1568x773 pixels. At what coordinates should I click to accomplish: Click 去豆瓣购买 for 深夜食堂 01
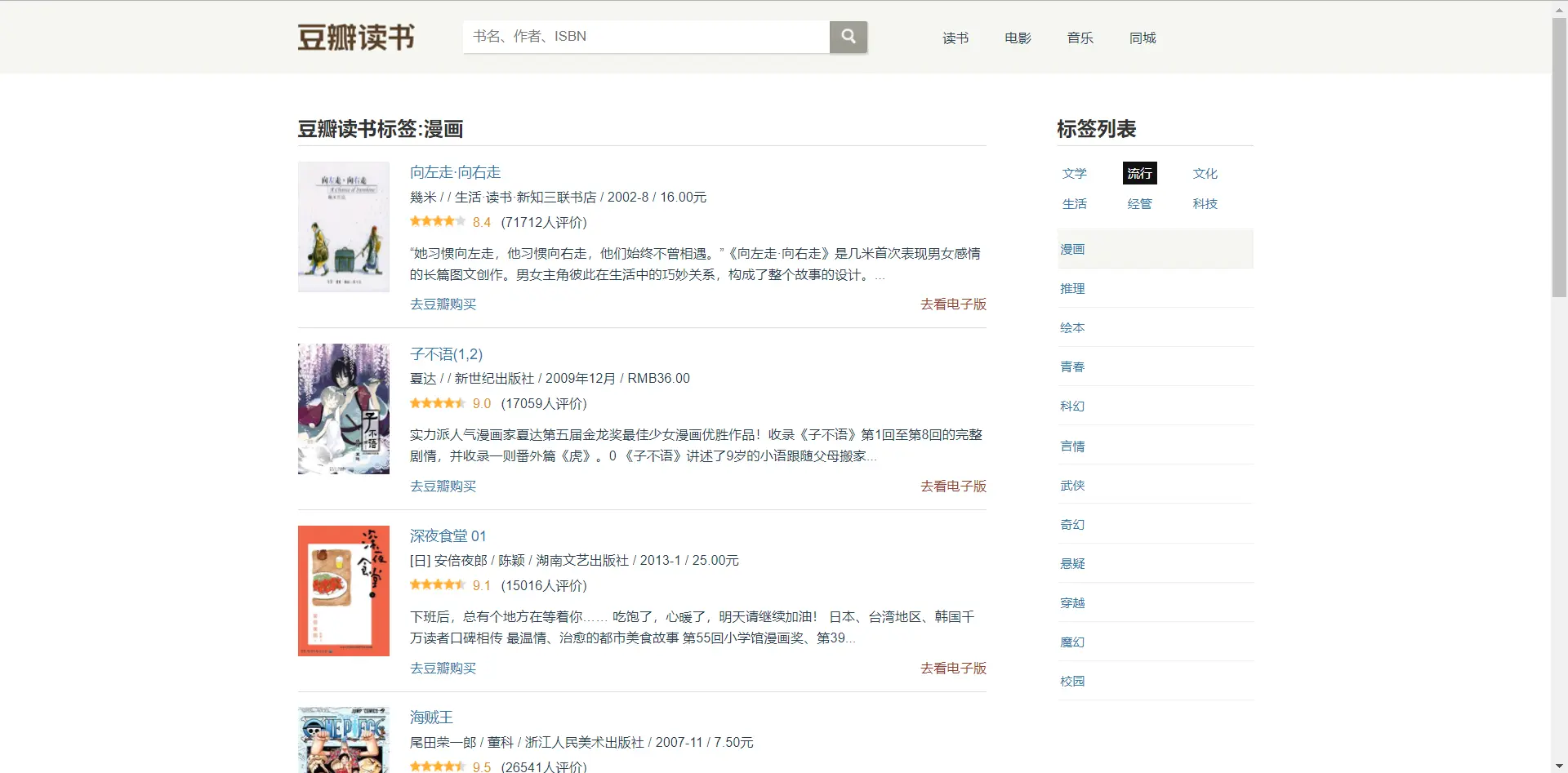443,668
